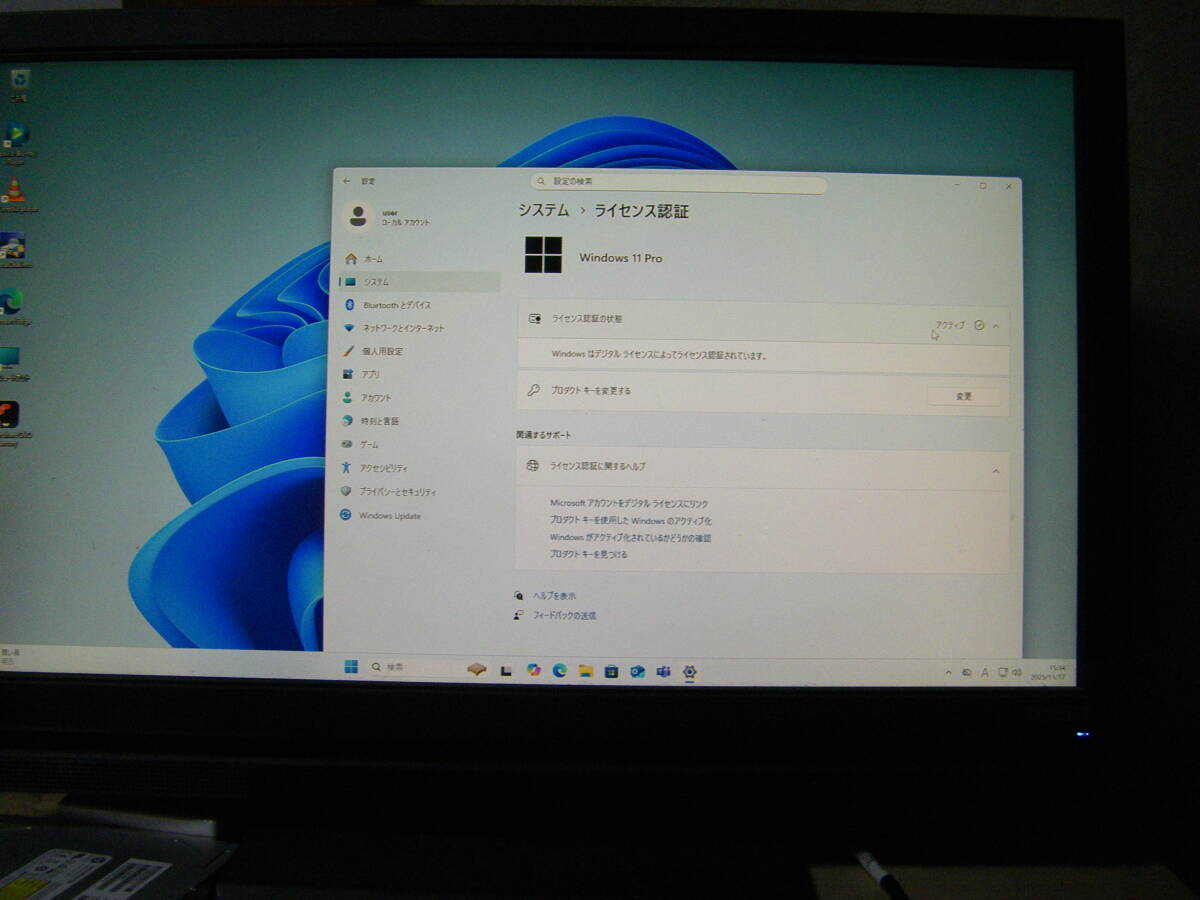Viewport: 1200px width, 900px height.
Task: Open プロダクト キーを使用した Windows のアクティブ化 link
Action: click(631, 521)
